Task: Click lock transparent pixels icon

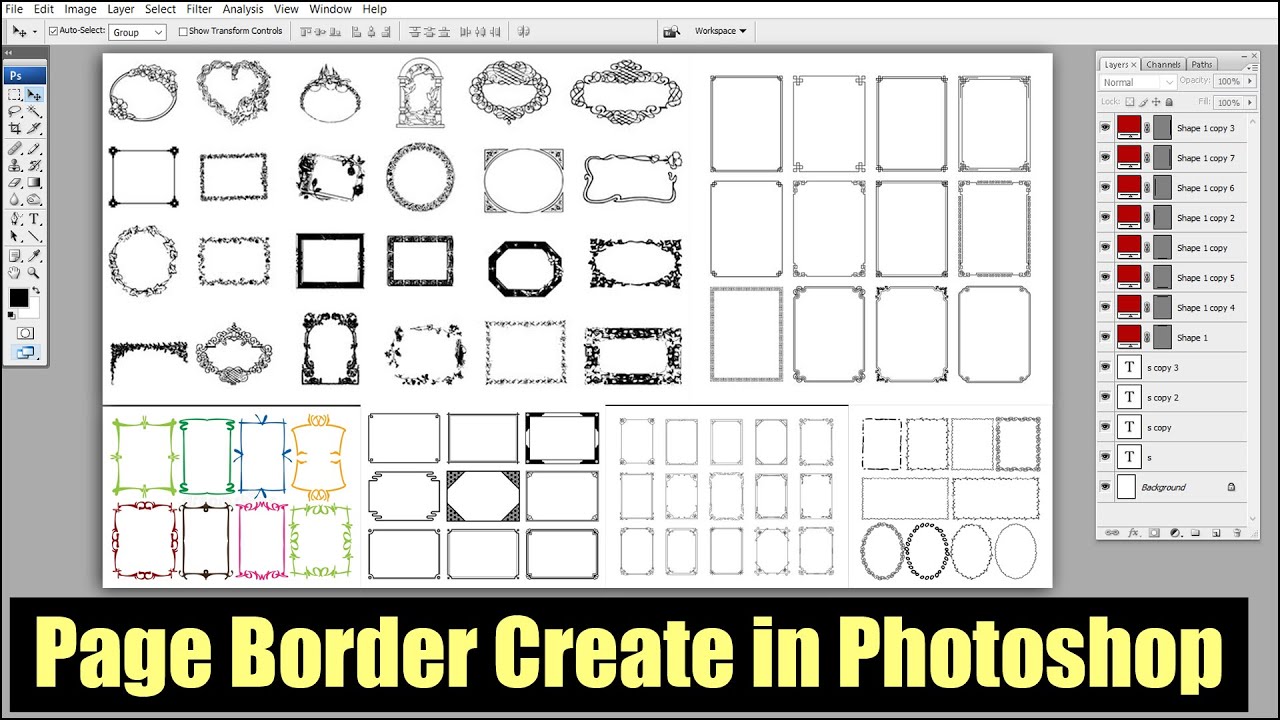Action: click(1130, 102)
